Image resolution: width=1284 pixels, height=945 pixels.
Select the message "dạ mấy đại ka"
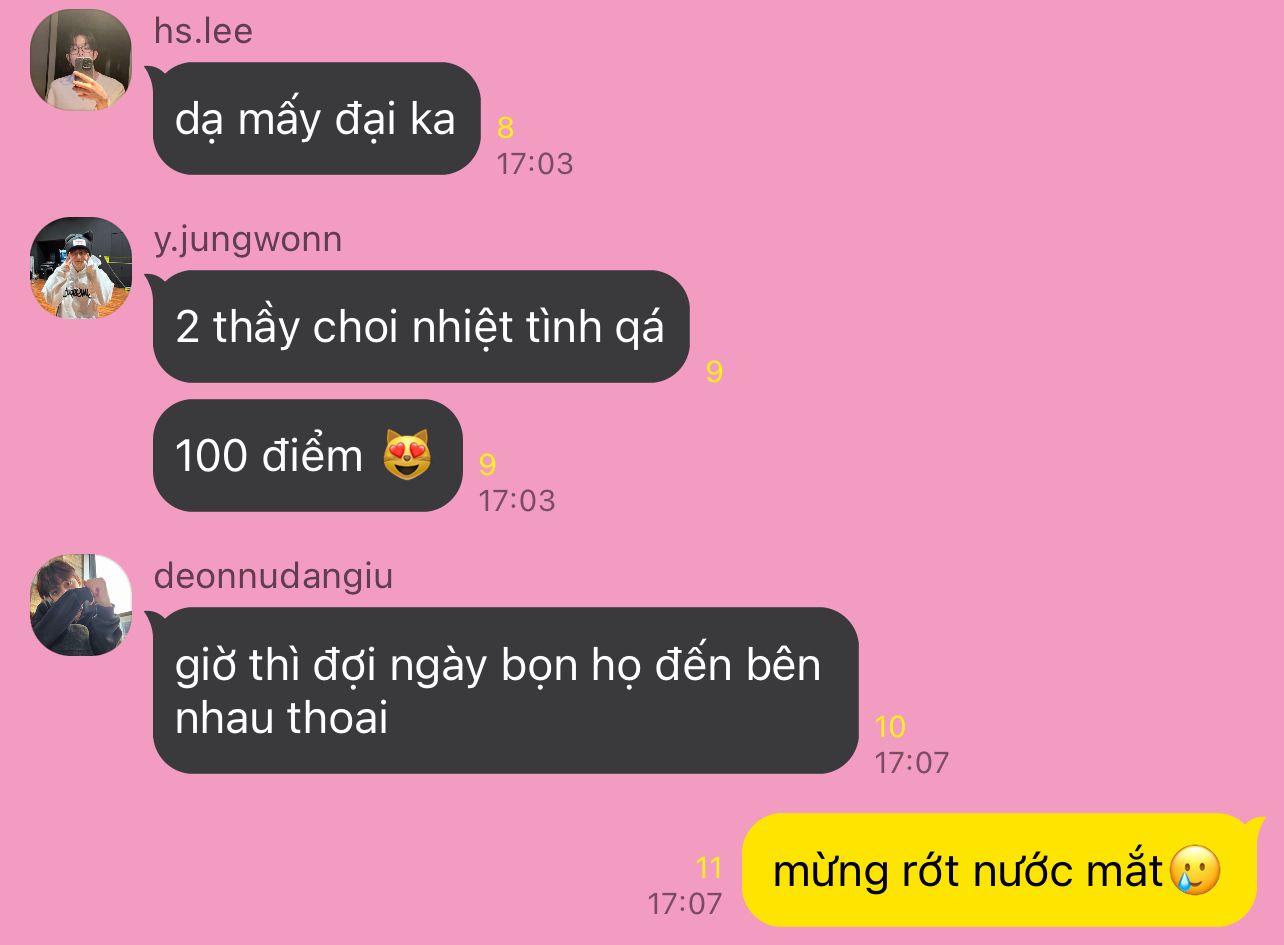click(316, 118)
